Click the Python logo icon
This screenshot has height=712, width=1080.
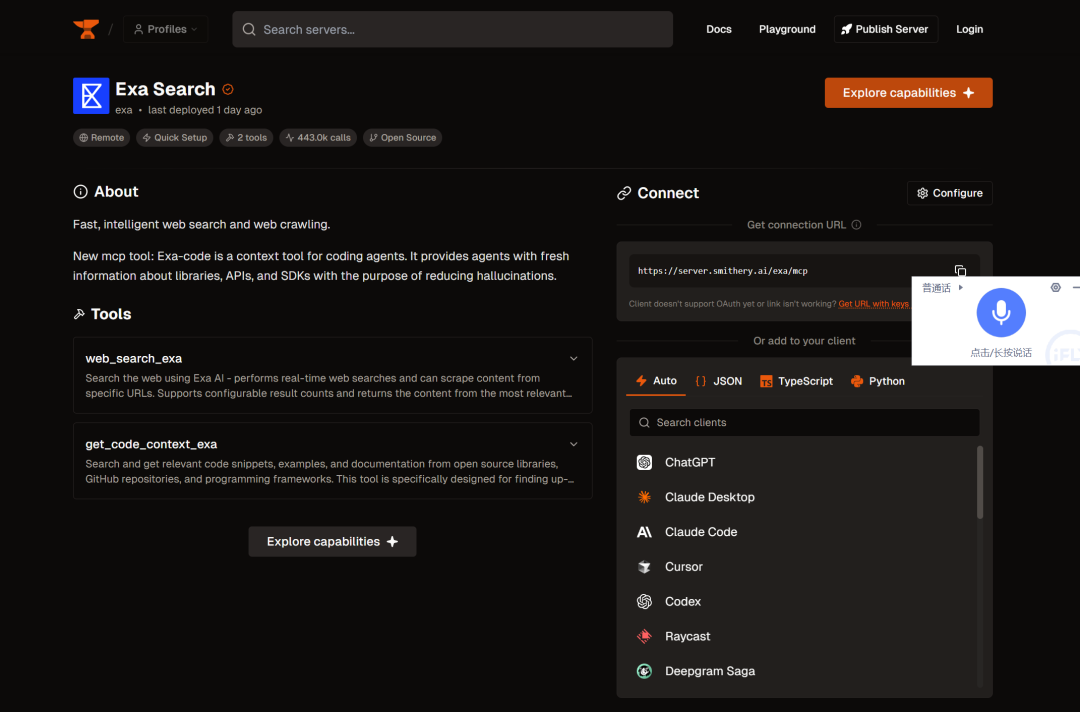pyautogui.click(x=857, y=381)
